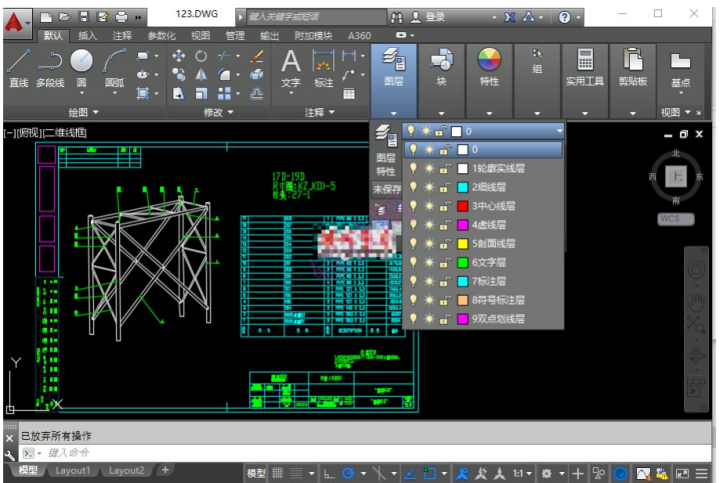The width and height of the screenshot is (720, 483).
Task: Click the Save icon in quick access
Action: click(x=84, y=17)
